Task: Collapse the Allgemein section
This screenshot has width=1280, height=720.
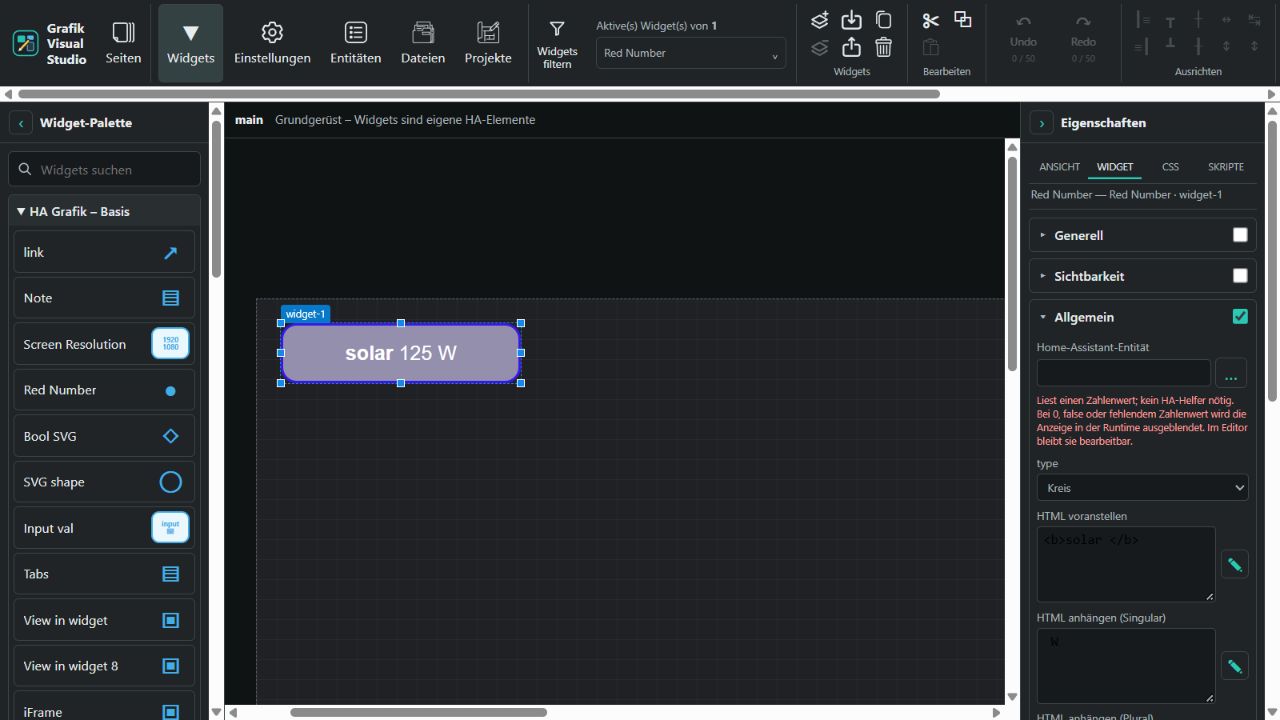Action: 1084,317
